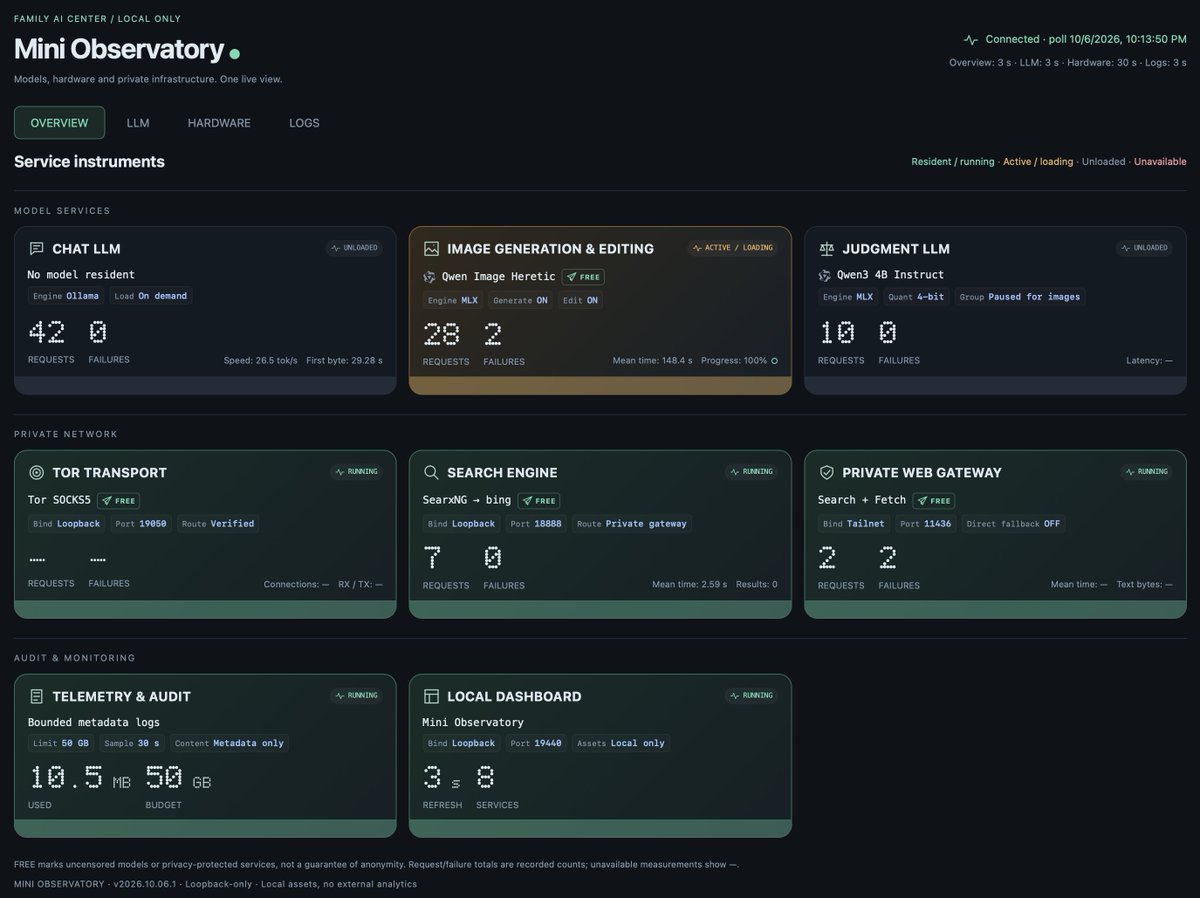Click the Route Private gateway chip

point(632,524)
